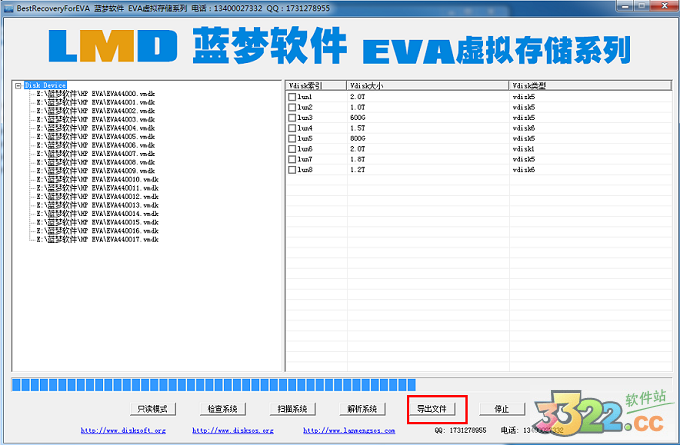Click the lun5 size cell 800G
Image resolution: width=680 pixels, height=445 pixels.
[x=358, y=139]
